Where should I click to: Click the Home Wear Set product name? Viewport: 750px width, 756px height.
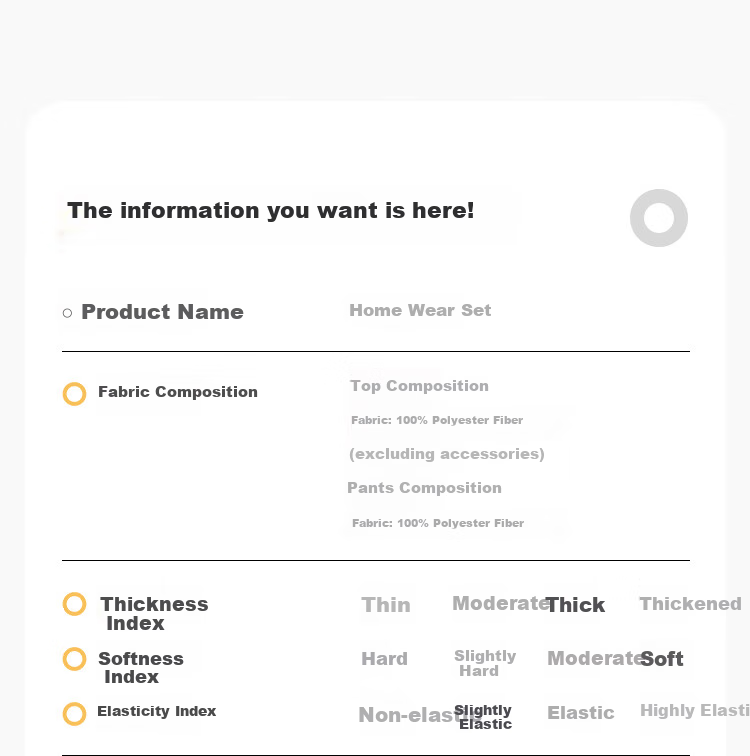[420, 310]
